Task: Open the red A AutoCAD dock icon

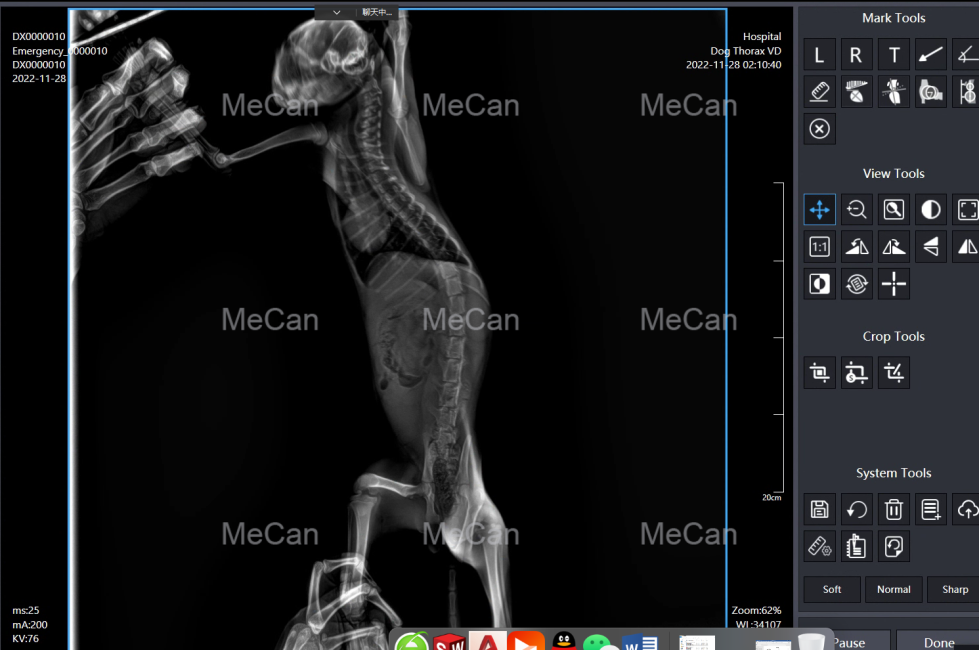Action: pyautogui.click(x=488, y=641)
